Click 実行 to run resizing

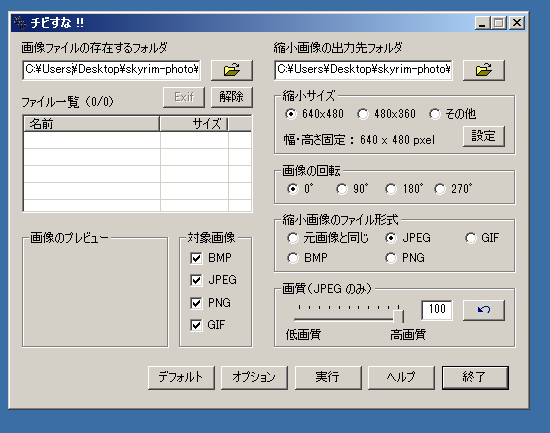(328, 378)
